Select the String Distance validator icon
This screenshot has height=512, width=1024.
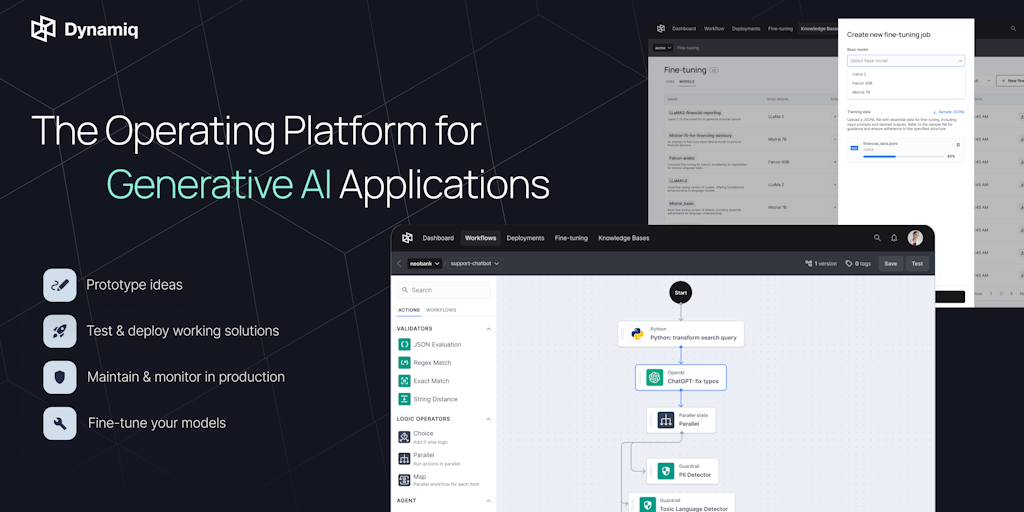(404, 399)
